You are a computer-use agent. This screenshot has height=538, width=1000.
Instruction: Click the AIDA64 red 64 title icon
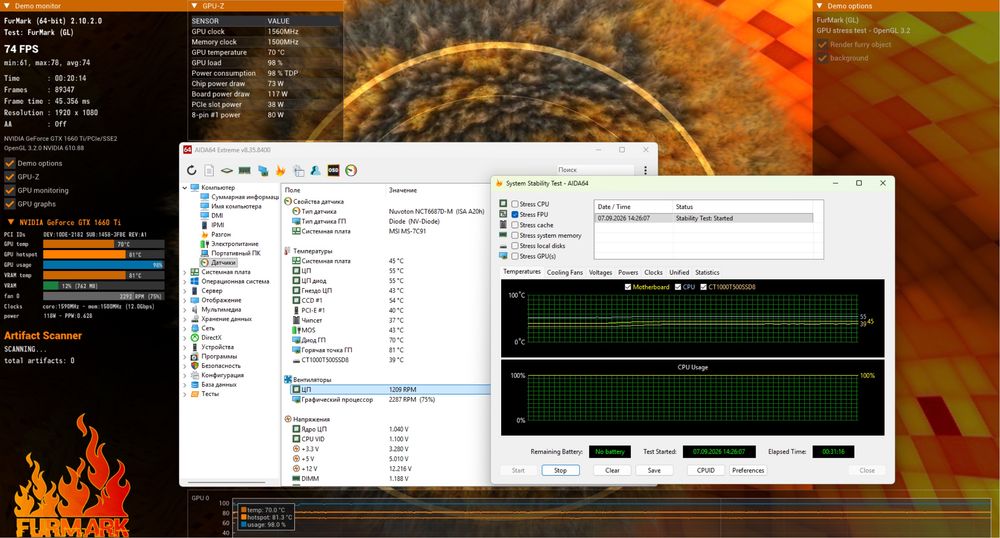[188, 150]
